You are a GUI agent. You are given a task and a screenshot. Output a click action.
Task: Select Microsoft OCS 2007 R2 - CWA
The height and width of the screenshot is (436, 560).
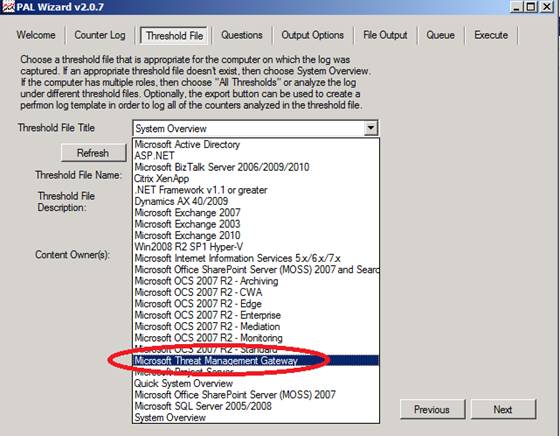tap(255, 292)
